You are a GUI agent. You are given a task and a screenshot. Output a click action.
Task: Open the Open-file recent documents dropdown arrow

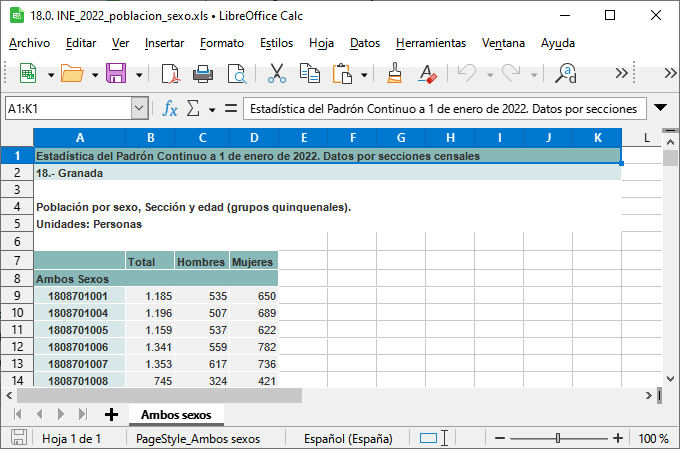click(95, 75)
